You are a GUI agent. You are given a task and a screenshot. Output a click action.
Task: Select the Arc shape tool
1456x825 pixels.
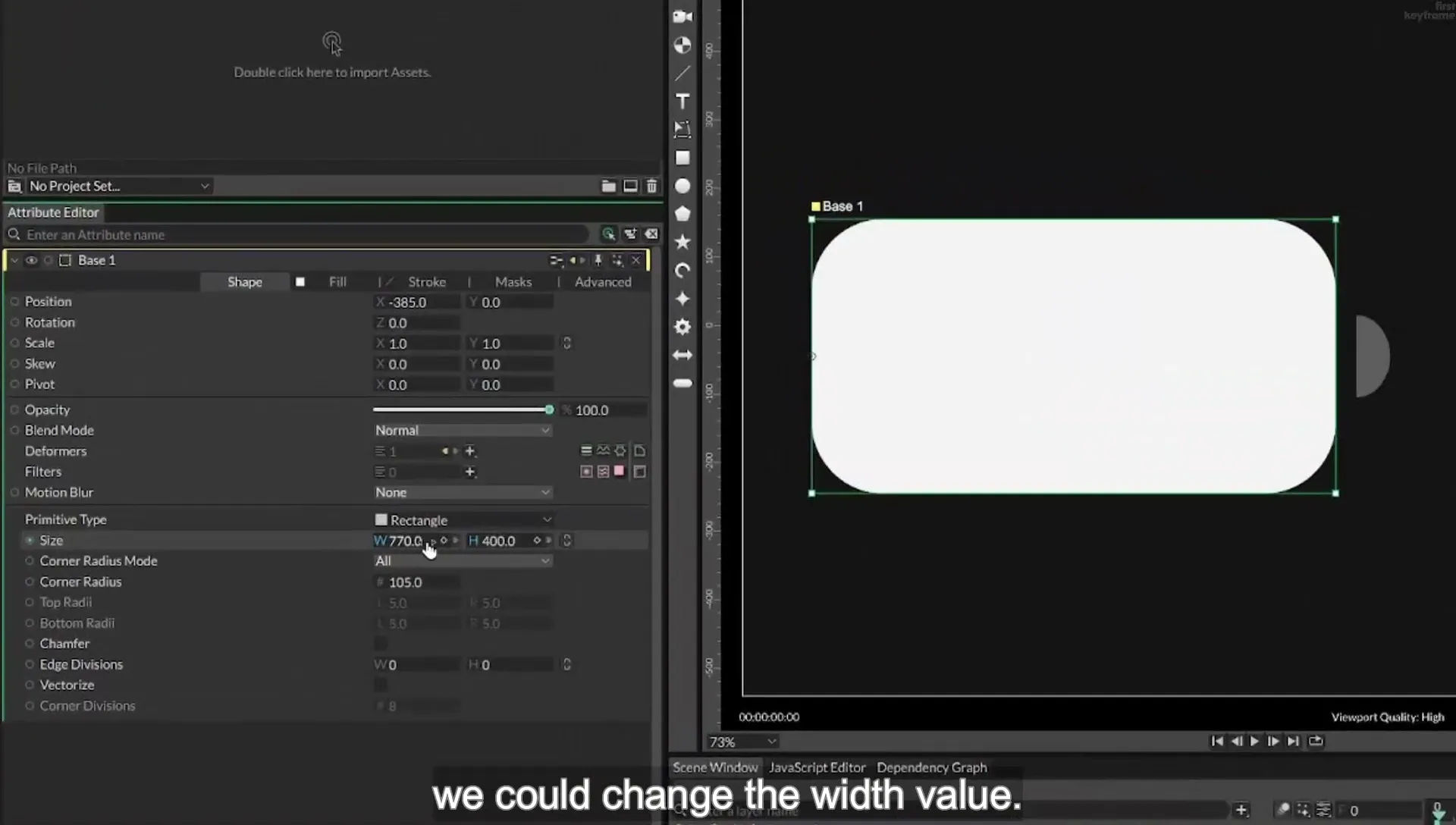click(x=682, y=271)
